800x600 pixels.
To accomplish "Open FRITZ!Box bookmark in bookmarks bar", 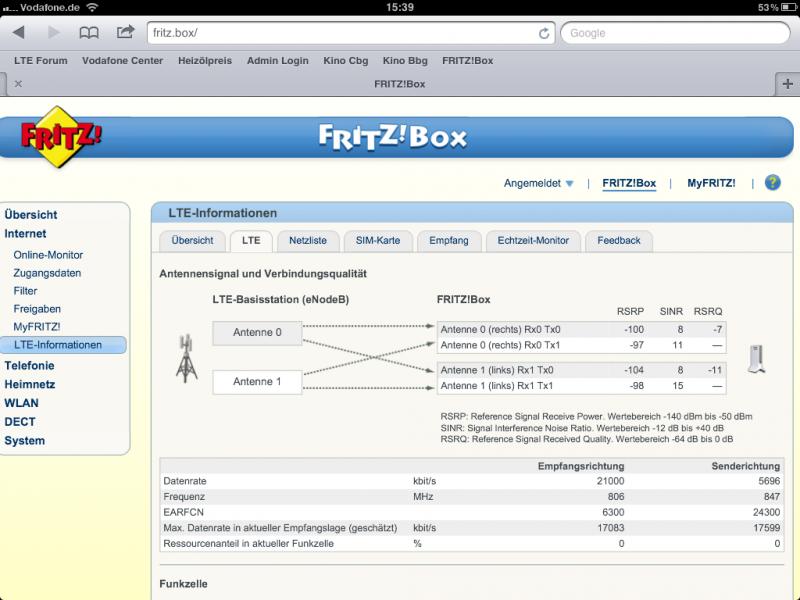I will 467,61.
